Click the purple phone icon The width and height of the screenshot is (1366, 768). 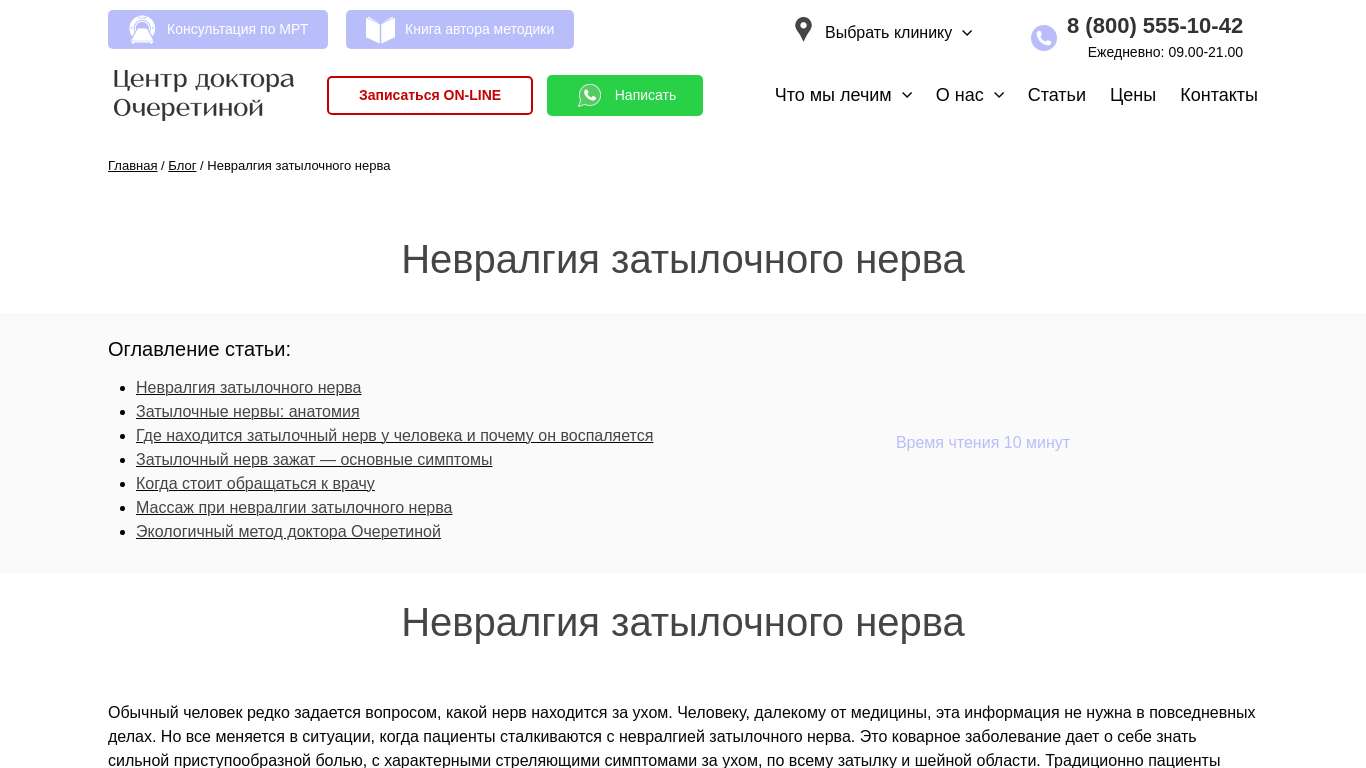[x=1043, y=38]
